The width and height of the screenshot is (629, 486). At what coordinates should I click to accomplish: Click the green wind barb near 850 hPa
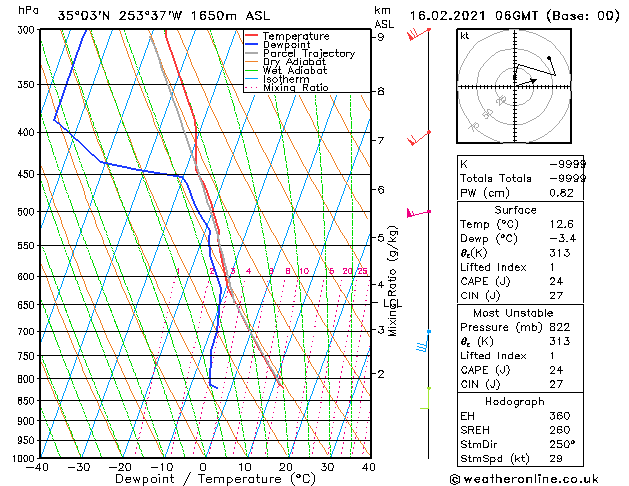[x=426, y=398]
